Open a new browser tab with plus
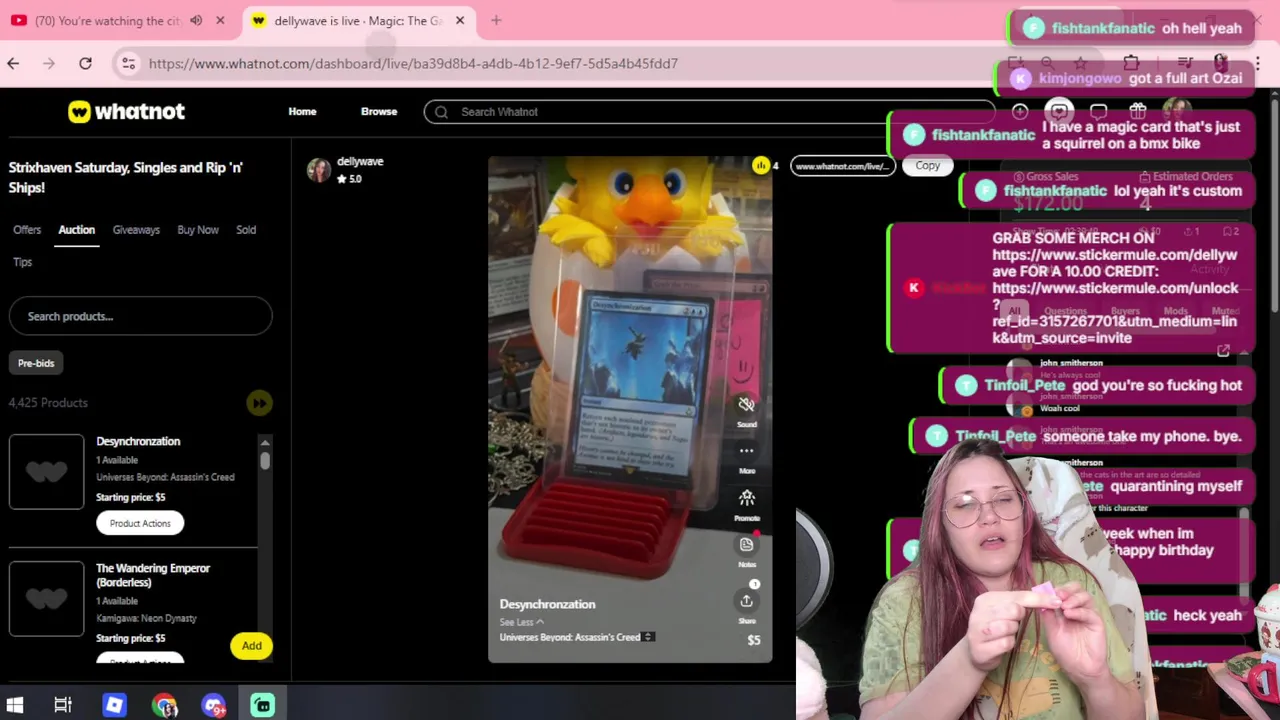 click(496, 20)
